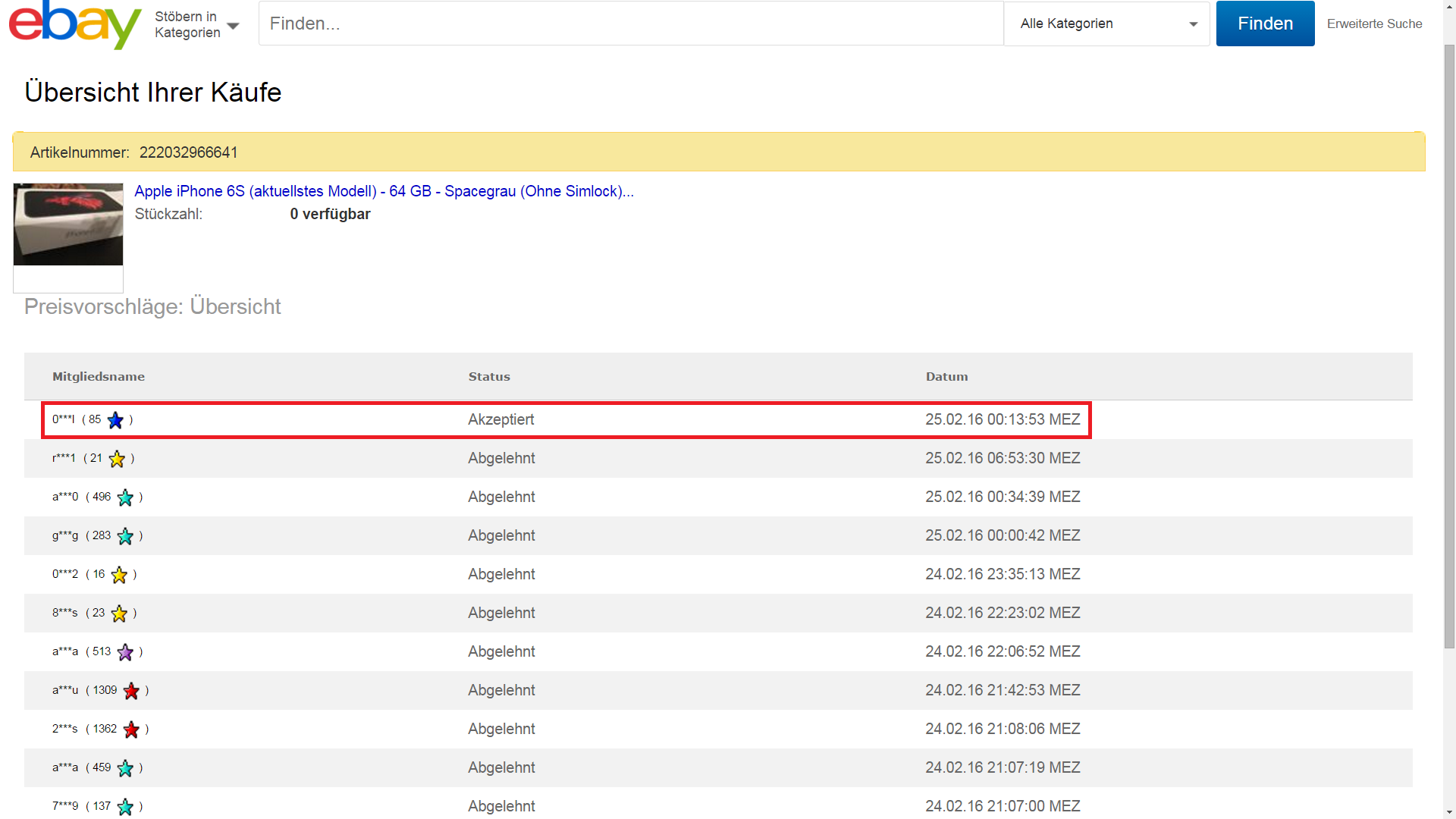Image resolution: width=1456 pixels, height=819 pixels.
Task: Click the Artikelnummer 222032966641 text
Action: pos(133,152)
